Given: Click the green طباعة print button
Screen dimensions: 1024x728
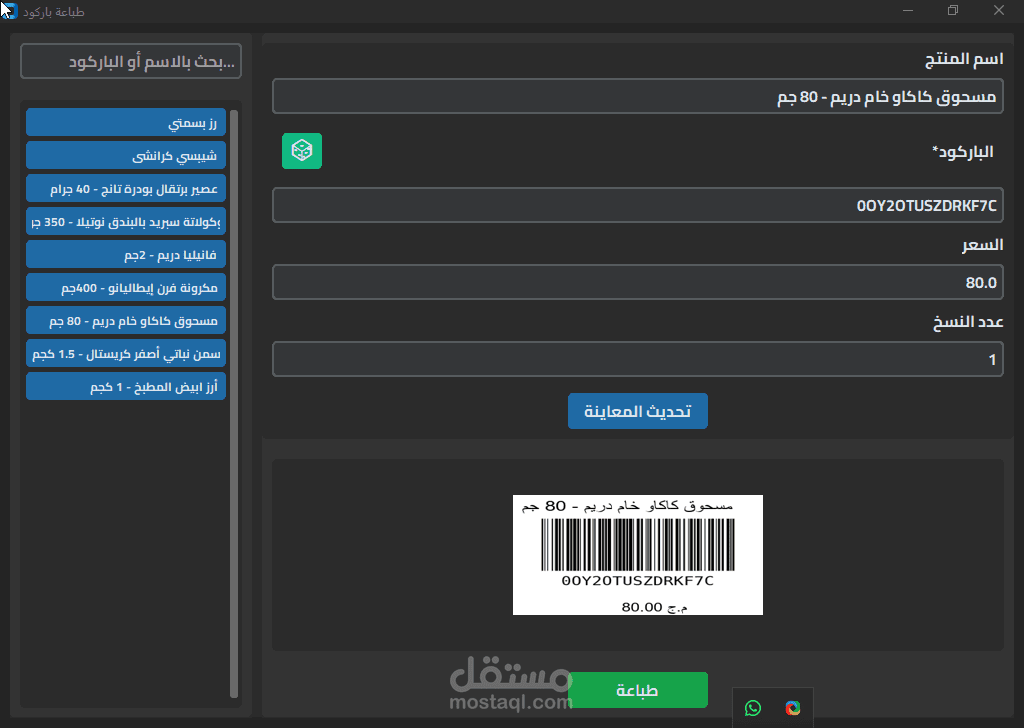Looking at the screenshot, I should (x=637, y=690).
